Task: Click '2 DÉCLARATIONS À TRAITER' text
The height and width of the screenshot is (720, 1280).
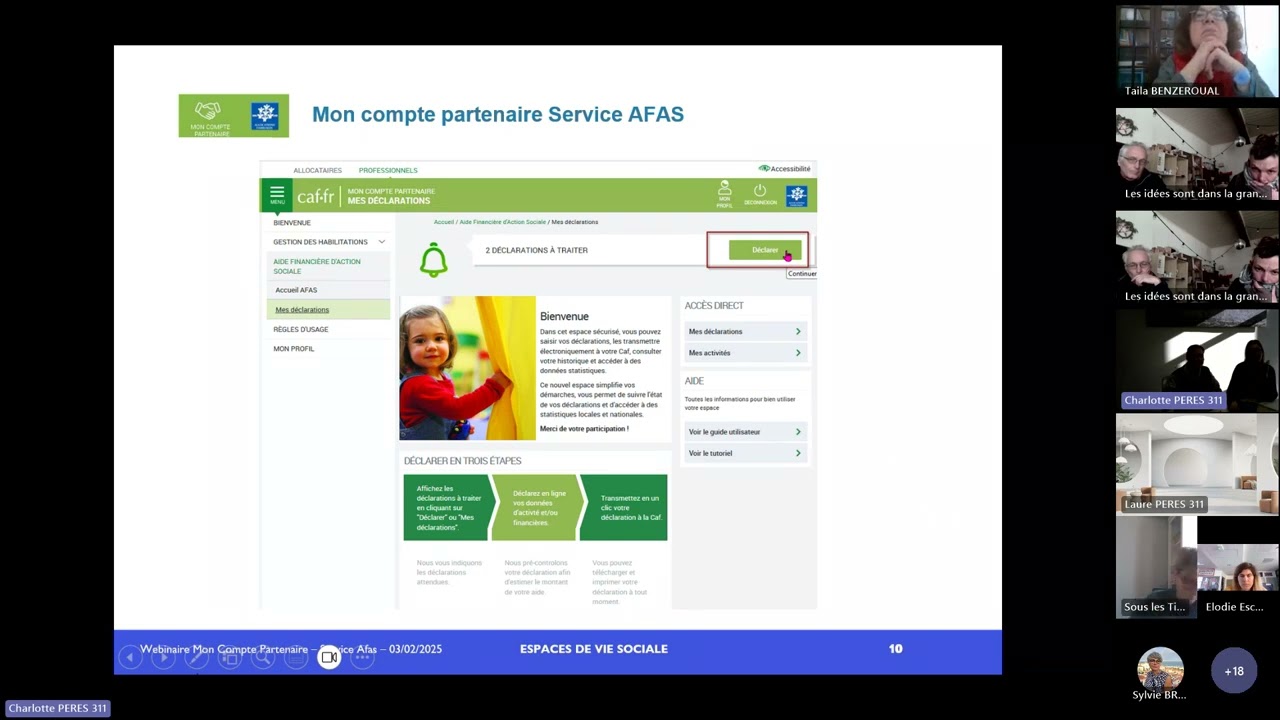Action: tap(536, 250)
